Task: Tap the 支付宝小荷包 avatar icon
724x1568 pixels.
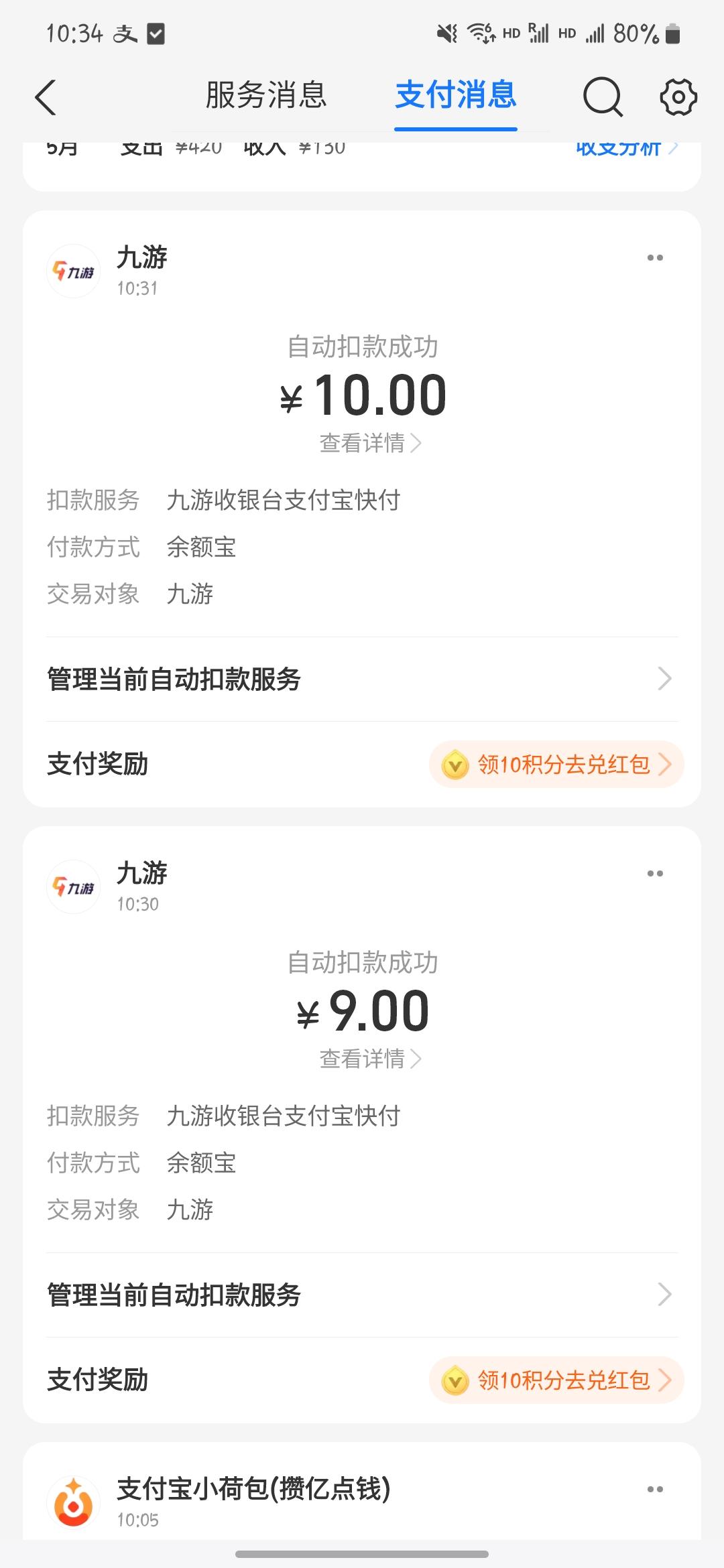Action: [73, 1503]
